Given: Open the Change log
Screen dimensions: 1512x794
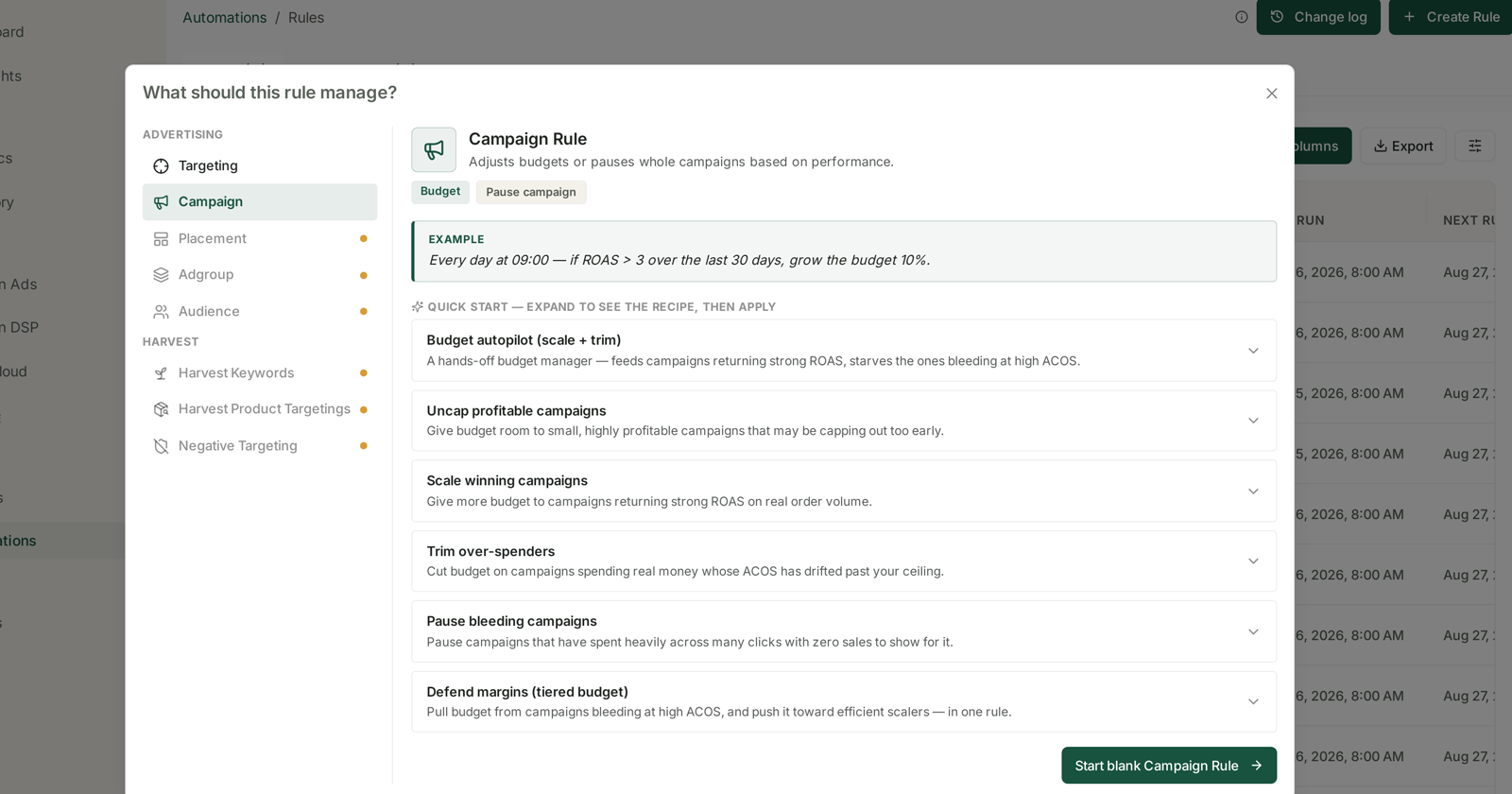Looking at the screenshot, I should point(1318,17).
